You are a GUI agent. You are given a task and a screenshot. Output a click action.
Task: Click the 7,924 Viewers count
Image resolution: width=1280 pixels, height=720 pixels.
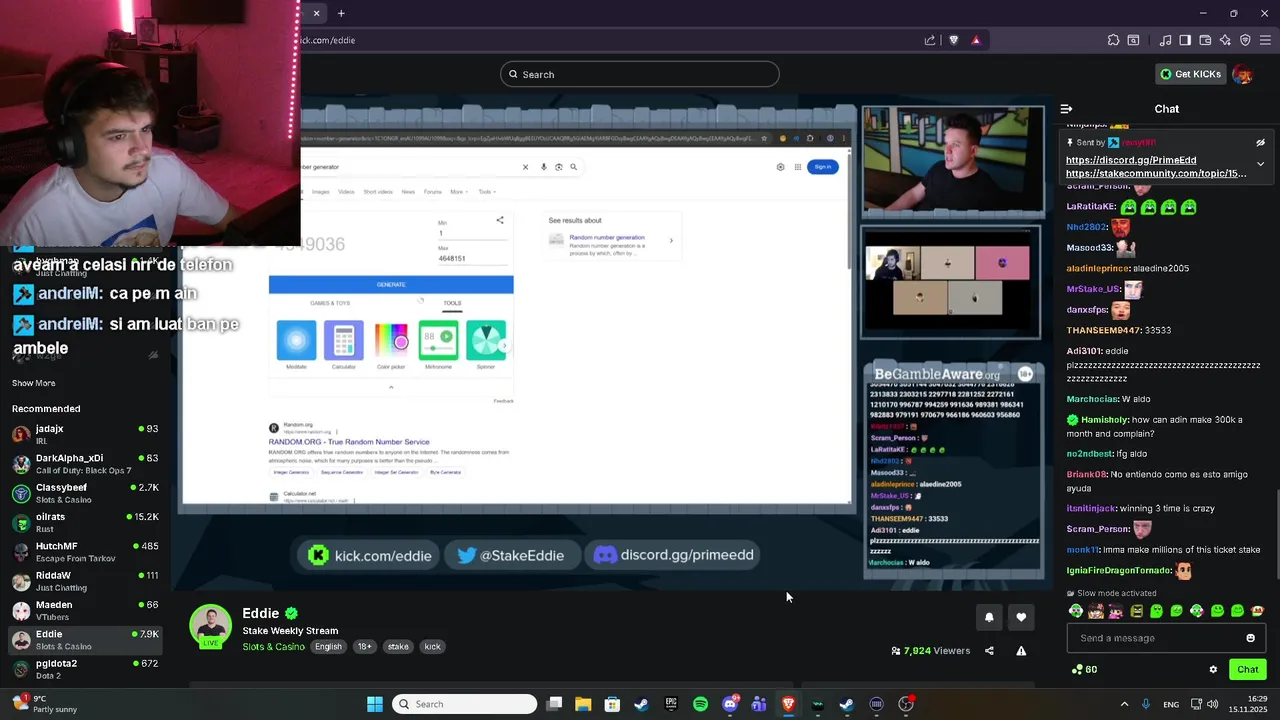click(x=931, y=651)
